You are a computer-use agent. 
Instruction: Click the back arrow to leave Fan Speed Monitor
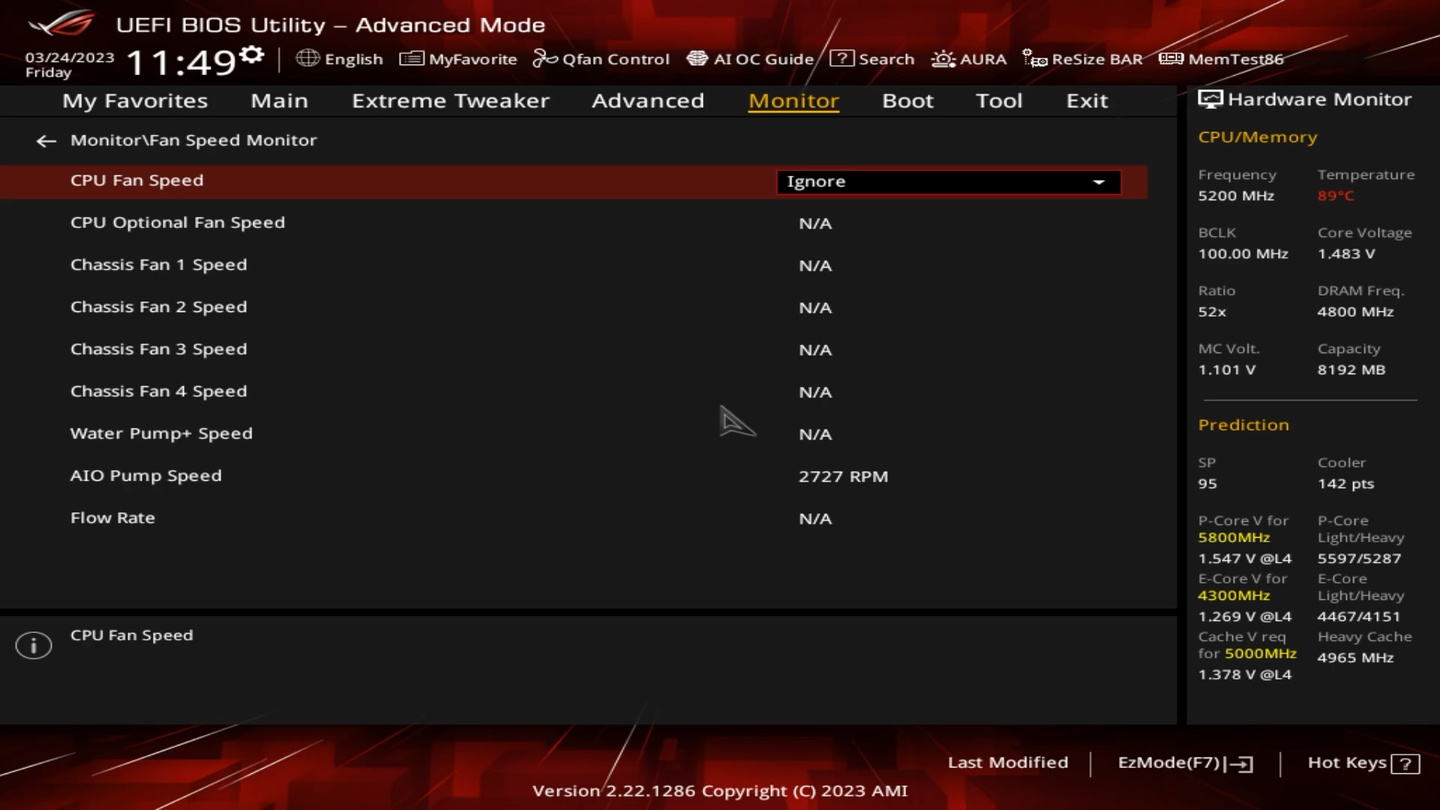pos(45,140)
